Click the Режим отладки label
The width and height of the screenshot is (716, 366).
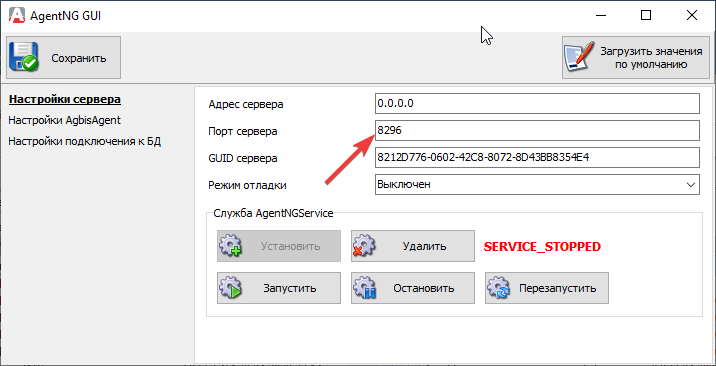[247, 185]
